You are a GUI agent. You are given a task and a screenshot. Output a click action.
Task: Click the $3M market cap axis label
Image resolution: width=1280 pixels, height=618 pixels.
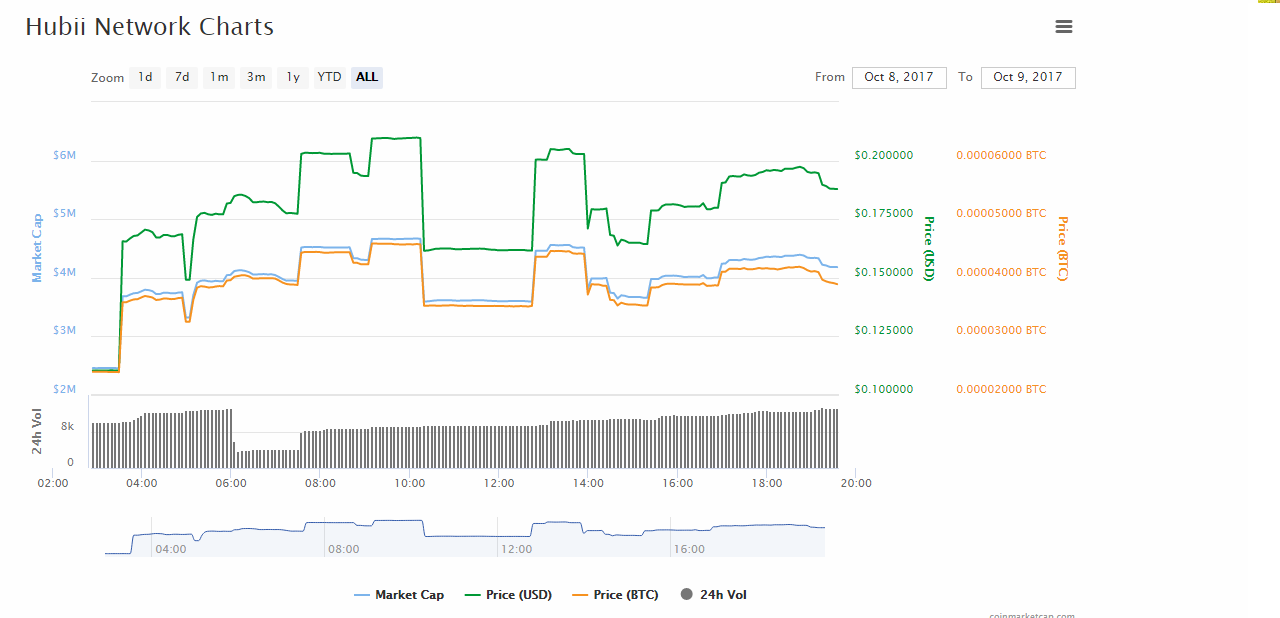point(64,330)
